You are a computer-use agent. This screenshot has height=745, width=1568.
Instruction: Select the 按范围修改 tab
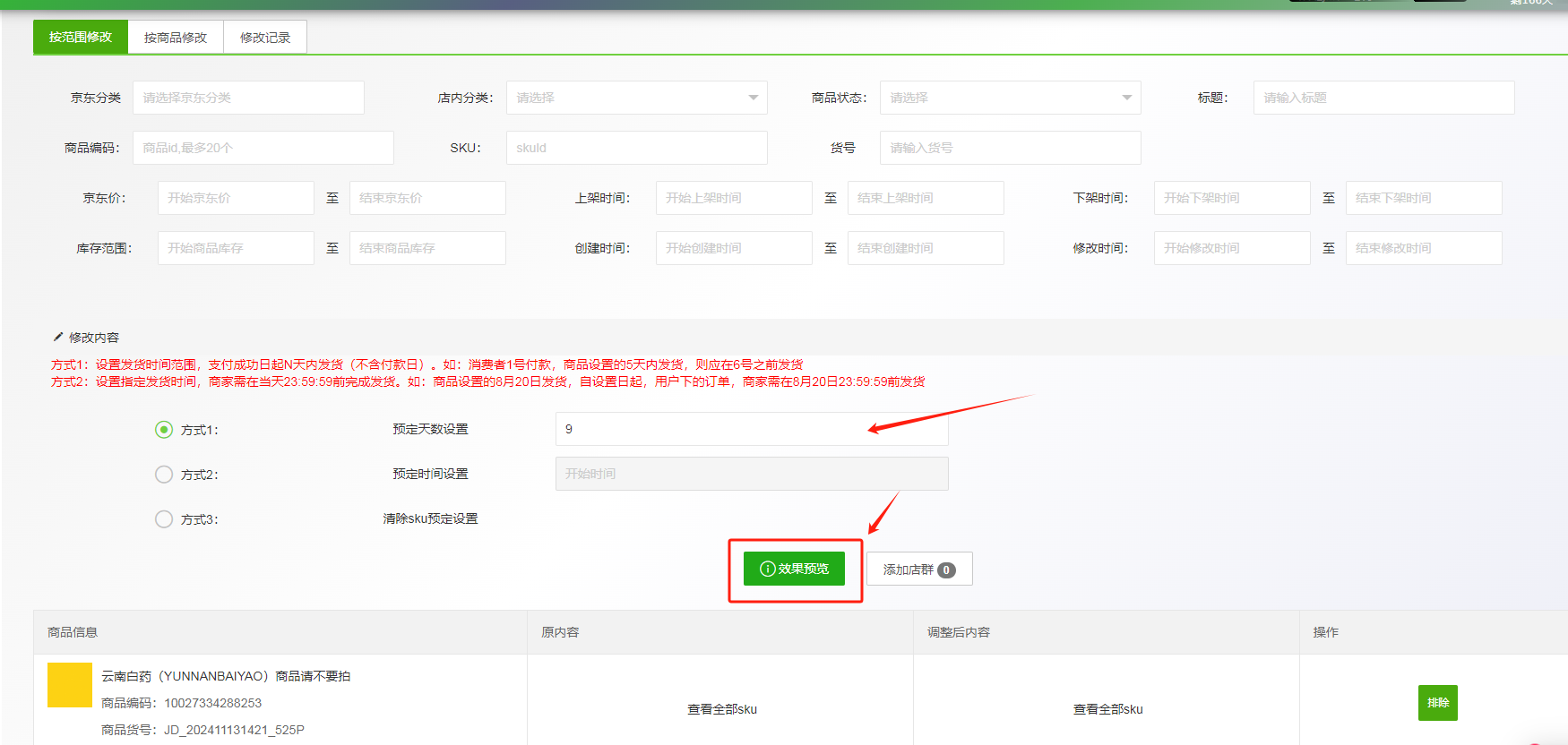tap(81, 38)
